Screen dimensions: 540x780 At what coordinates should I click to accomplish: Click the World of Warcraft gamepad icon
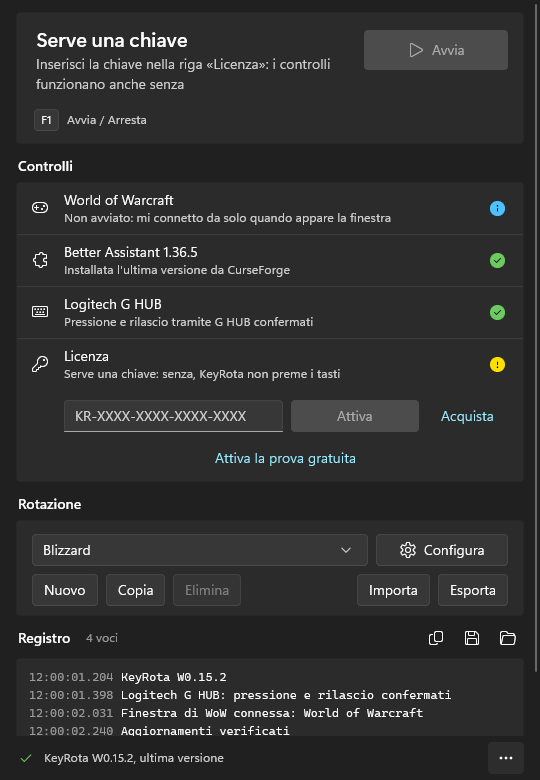[40, 208]
